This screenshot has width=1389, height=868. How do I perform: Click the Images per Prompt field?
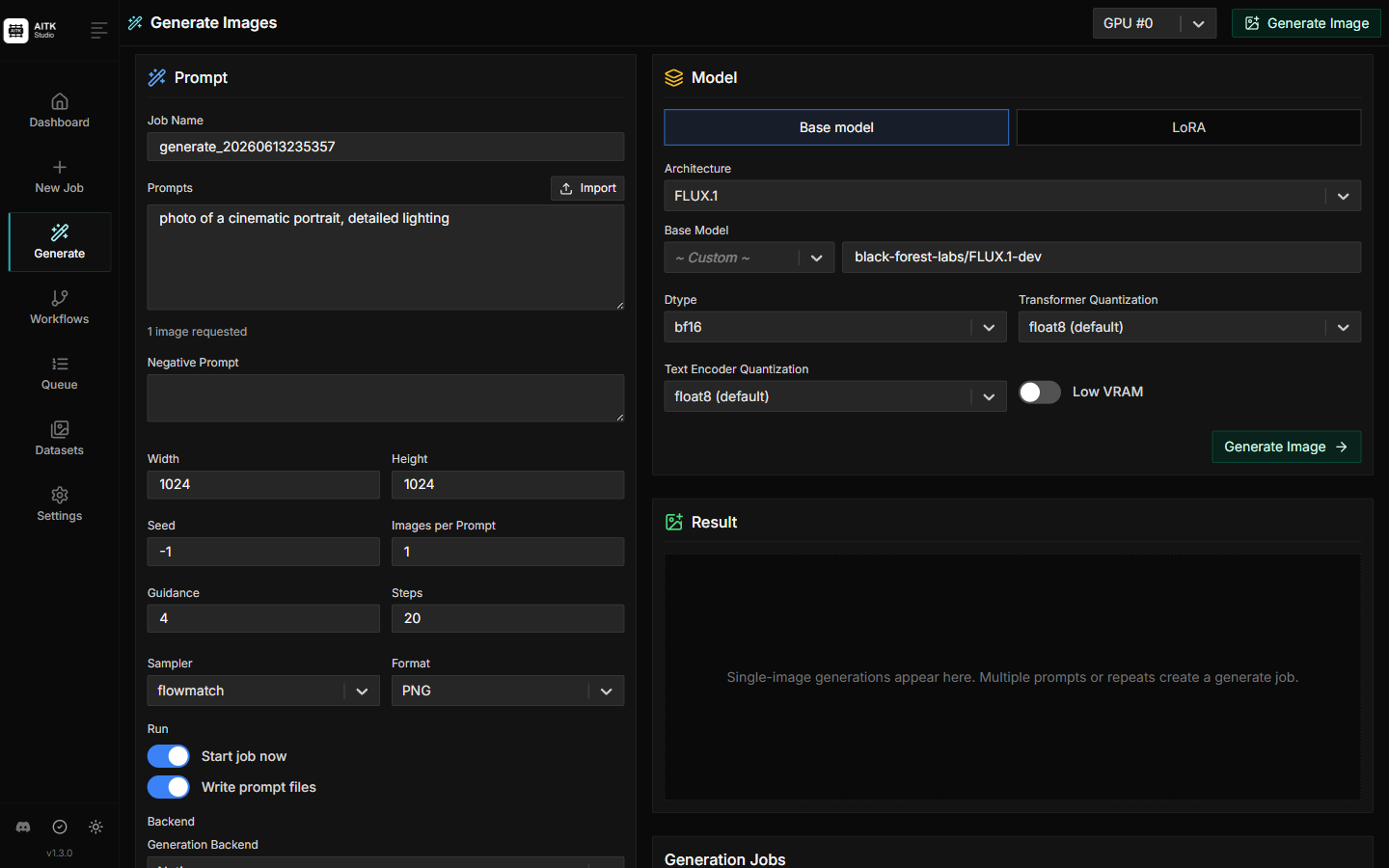coord(508,552)
